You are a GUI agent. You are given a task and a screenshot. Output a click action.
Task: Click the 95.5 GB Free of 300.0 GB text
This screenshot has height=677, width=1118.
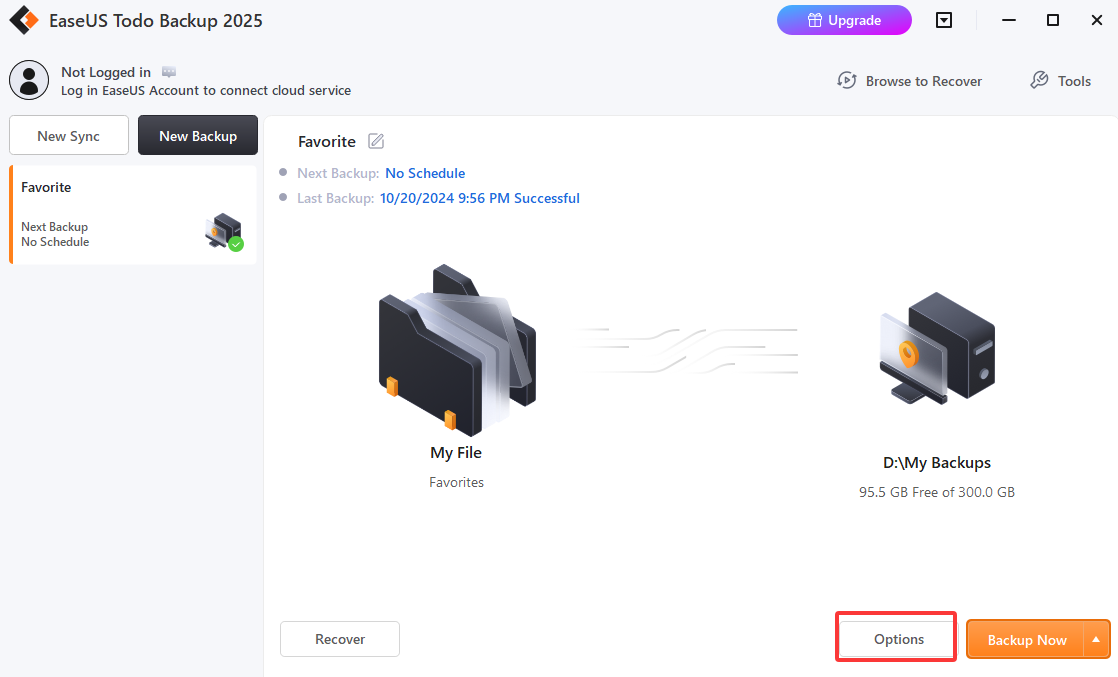(937, 492)
